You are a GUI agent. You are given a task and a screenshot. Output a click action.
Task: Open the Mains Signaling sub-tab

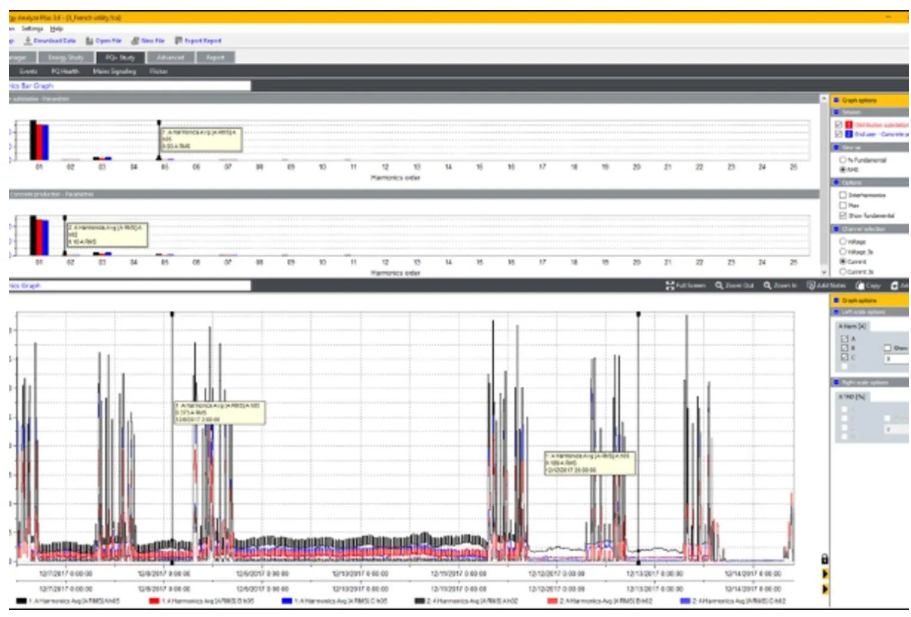click(114, 71)
